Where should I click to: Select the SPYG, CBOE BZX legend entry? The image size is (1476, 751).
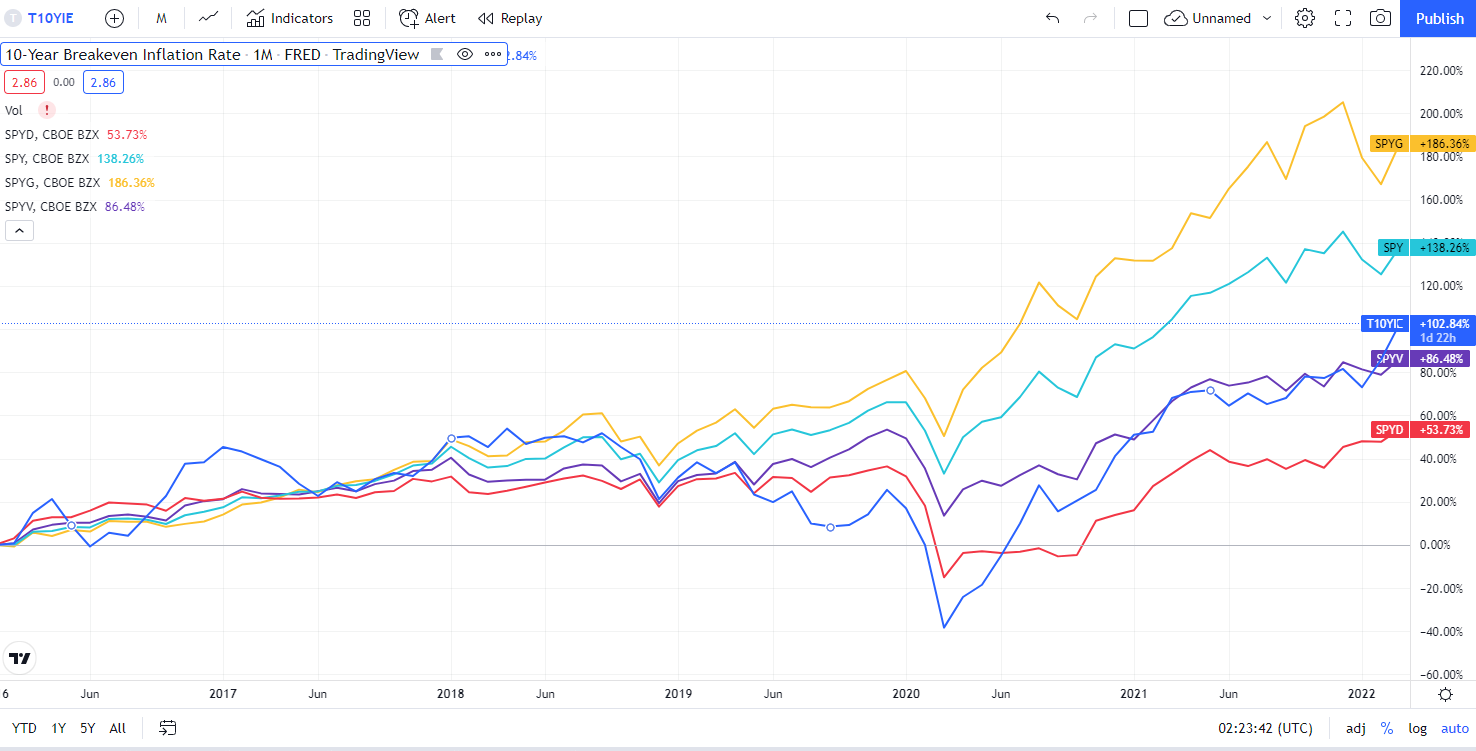[x=52, y=183]
